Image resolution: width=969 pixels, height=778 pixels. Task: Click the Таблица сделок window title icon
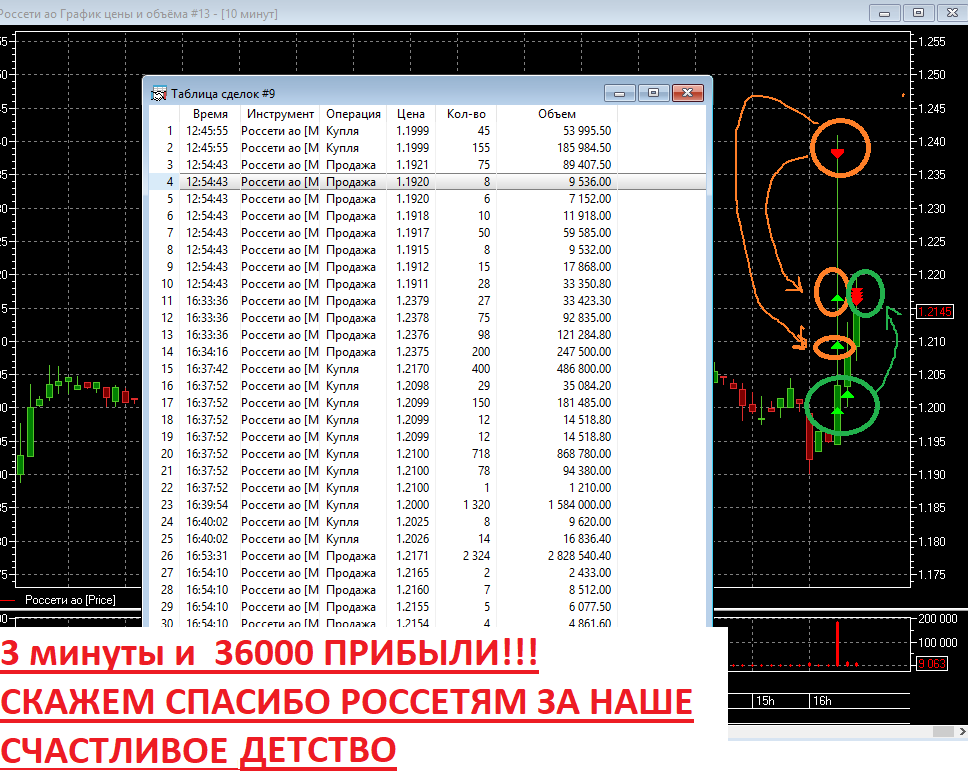(158, 94)
